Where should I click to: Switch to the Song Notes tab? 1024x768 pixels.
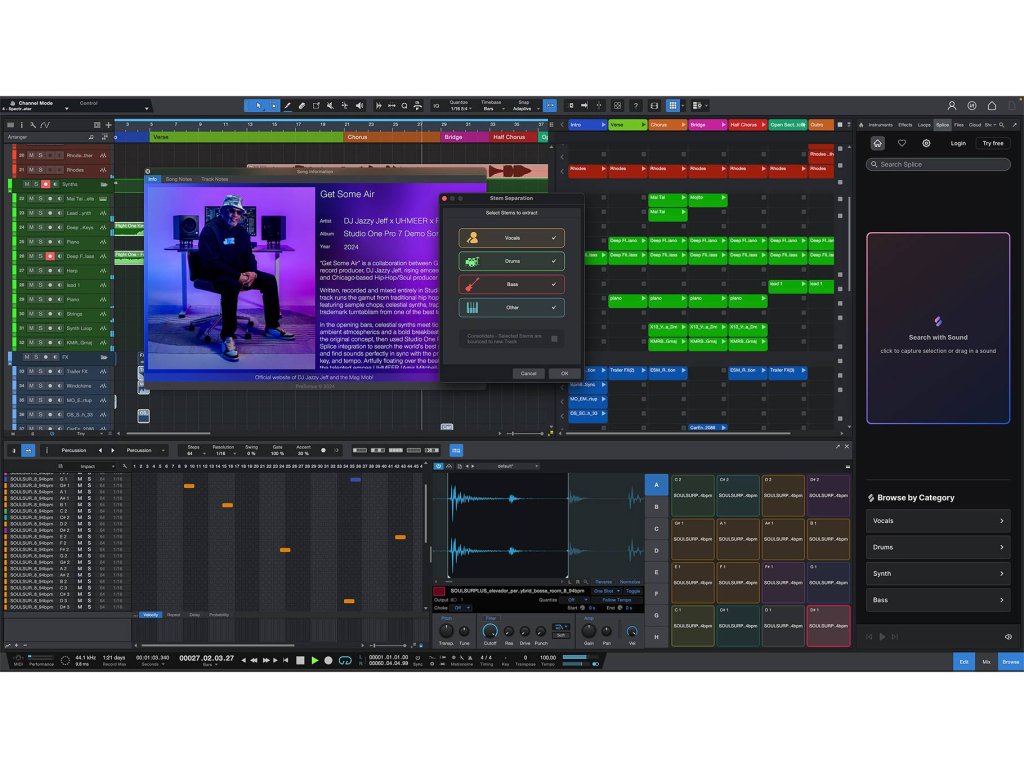click(178, 179)
